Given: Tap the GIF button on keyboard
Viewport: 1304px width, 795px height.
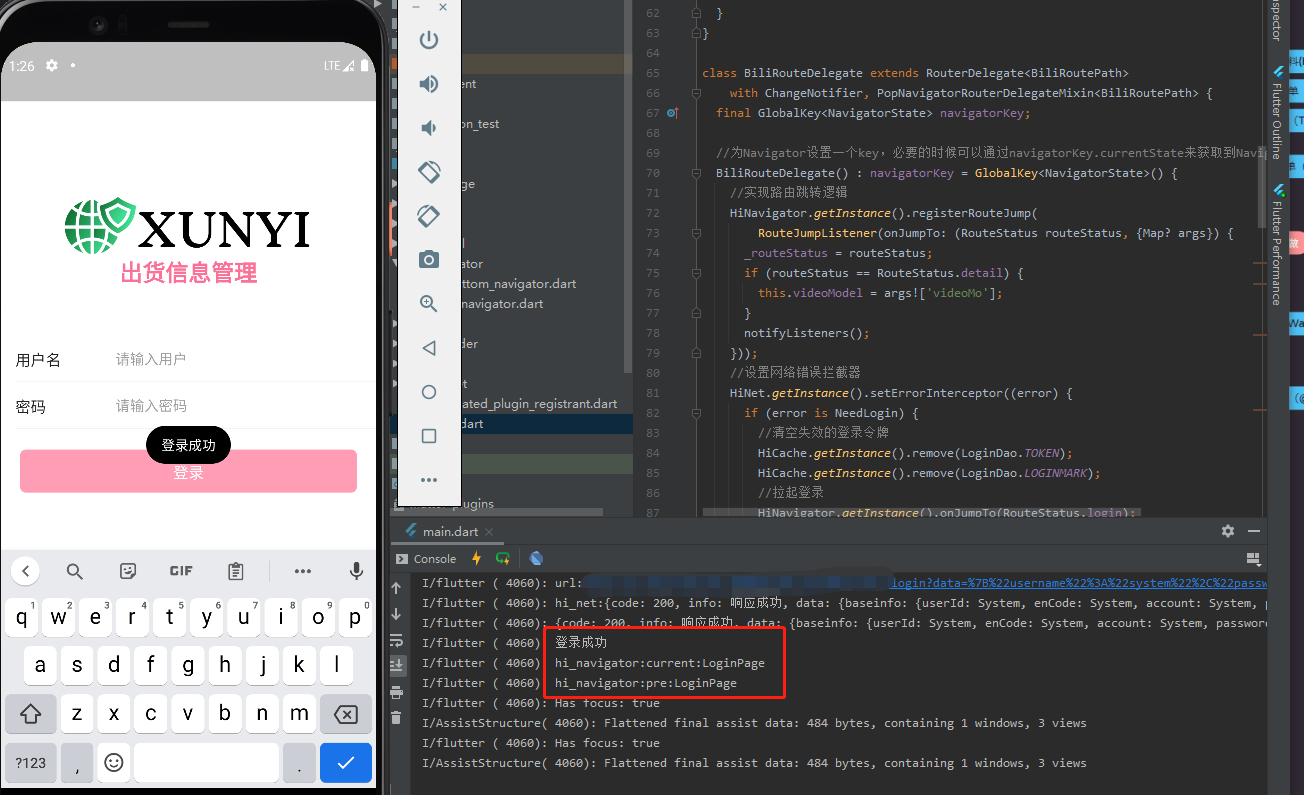Looking at the screenshot, I should (181, 571).
